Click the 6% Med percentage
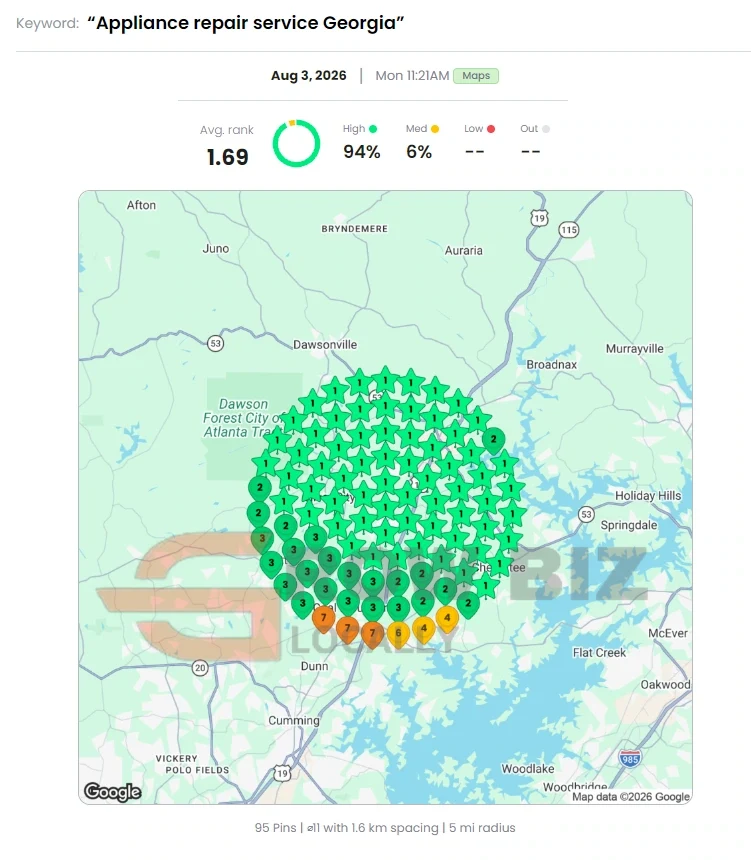The height and width of the screenshot is (860, 751). pos(419,152)
